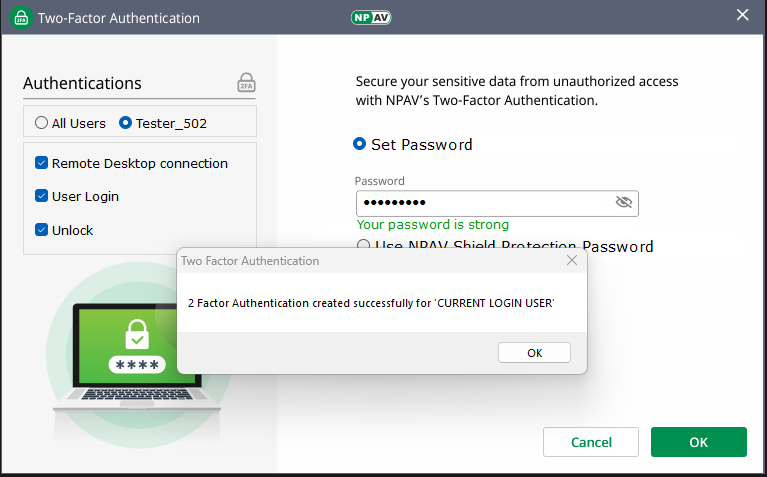This screenshot has height=477, width=767.
Task: Toggle the Unlock checkbox
Action: pos(41,230)
